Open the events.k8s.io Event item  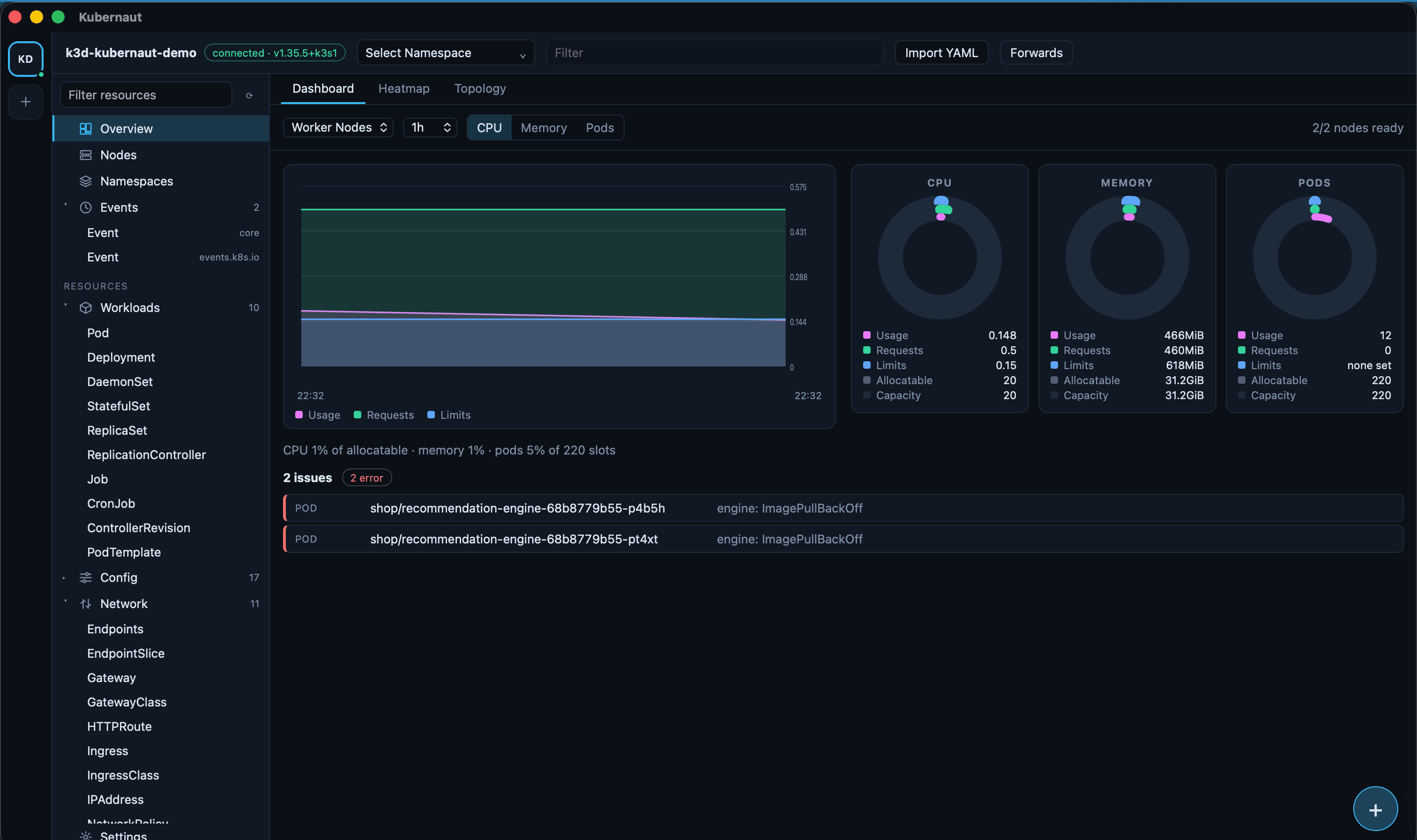tap(161, 257)
